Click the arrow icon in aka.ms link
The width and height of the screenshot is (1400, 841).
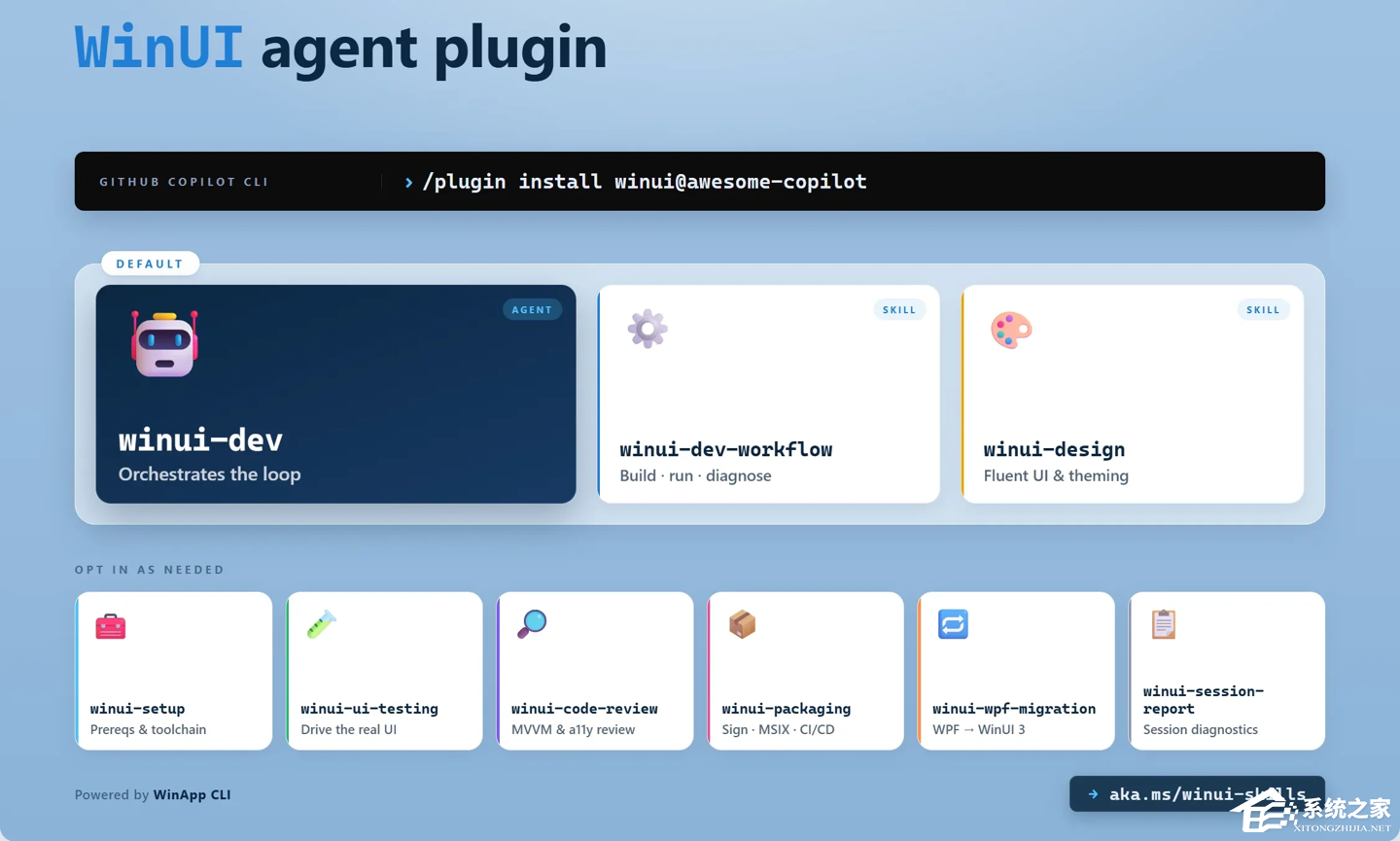click(x=1093, y=794)
